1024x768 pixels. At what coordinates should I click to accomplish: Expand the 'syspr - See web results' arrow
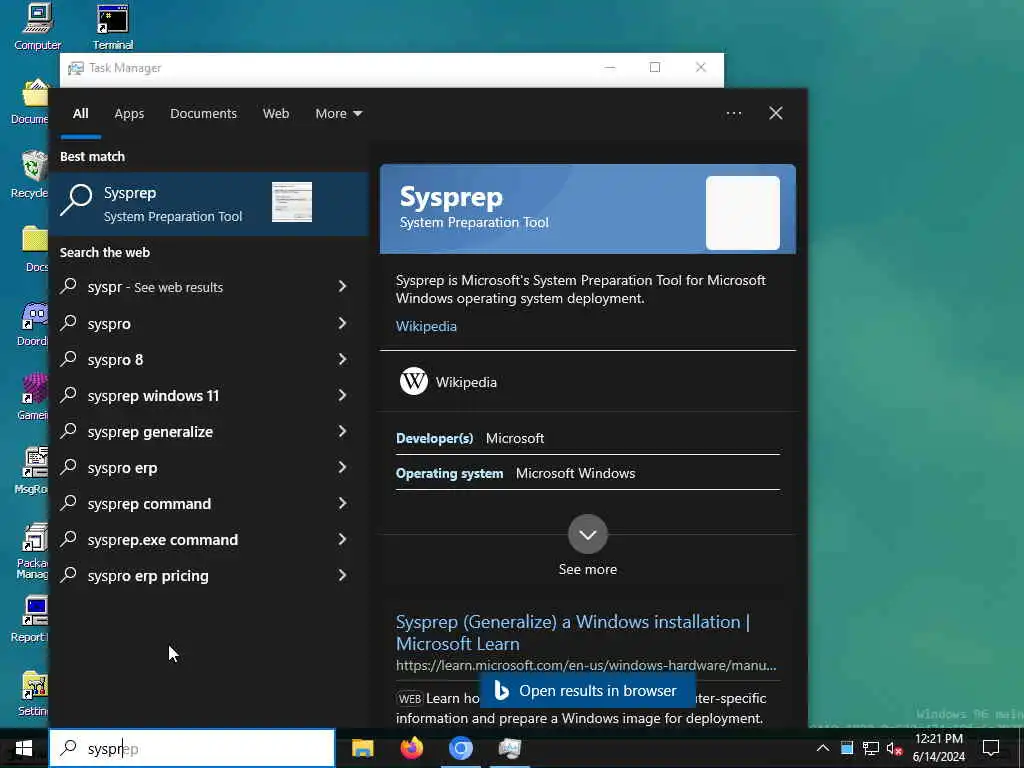(342, 287)
